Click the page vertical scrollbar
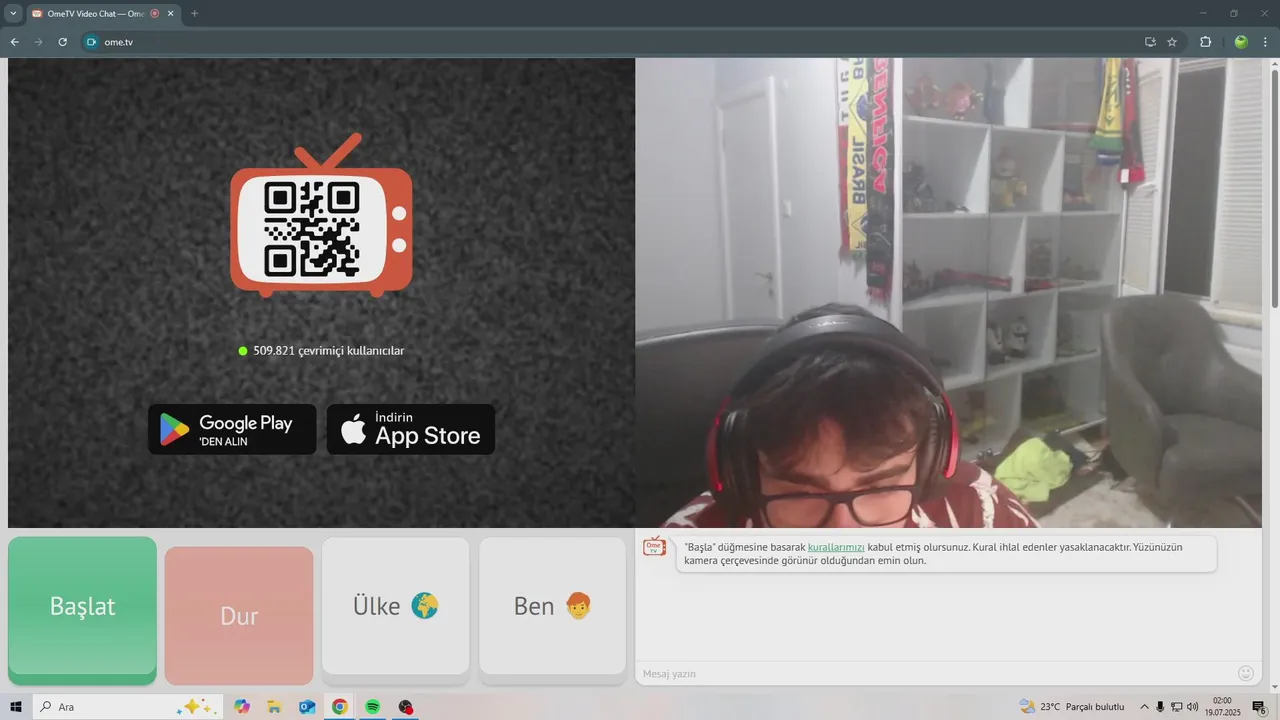The image size is (1280, 720). click(1274, 190)
